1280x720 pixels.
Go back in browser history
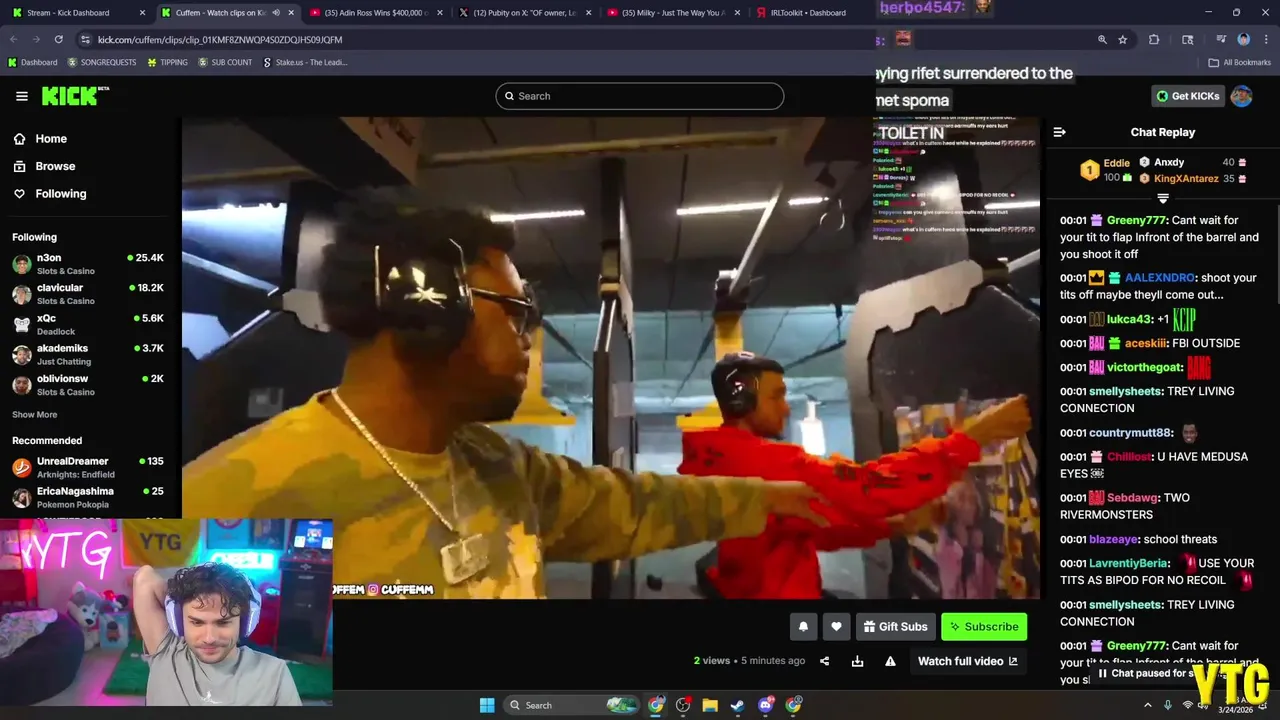tap(14, 39)
